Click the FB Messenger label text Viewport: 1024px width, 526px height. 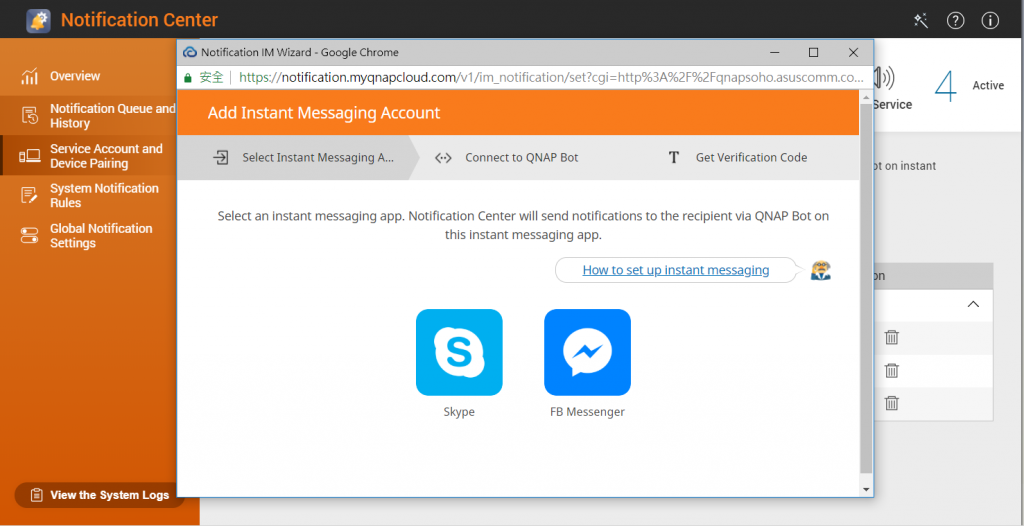pyautogui.click(x=587, y=412)
